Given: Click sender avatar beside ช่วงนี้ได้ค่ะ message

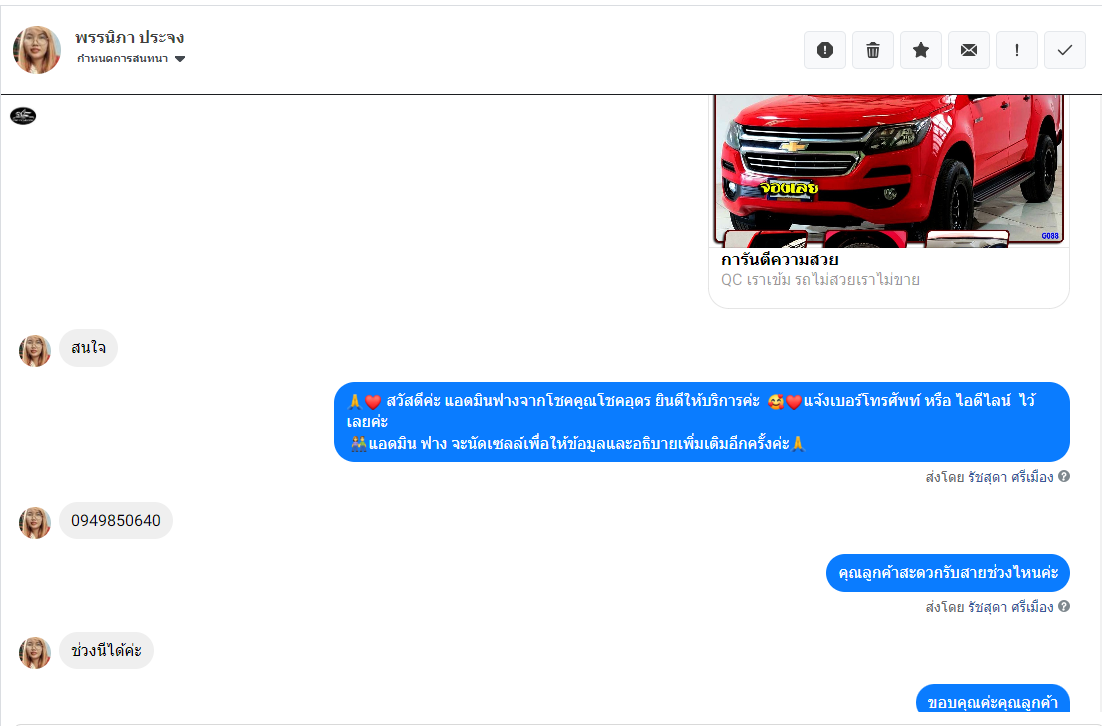Looking at the screenshot, I should point(34,653).
